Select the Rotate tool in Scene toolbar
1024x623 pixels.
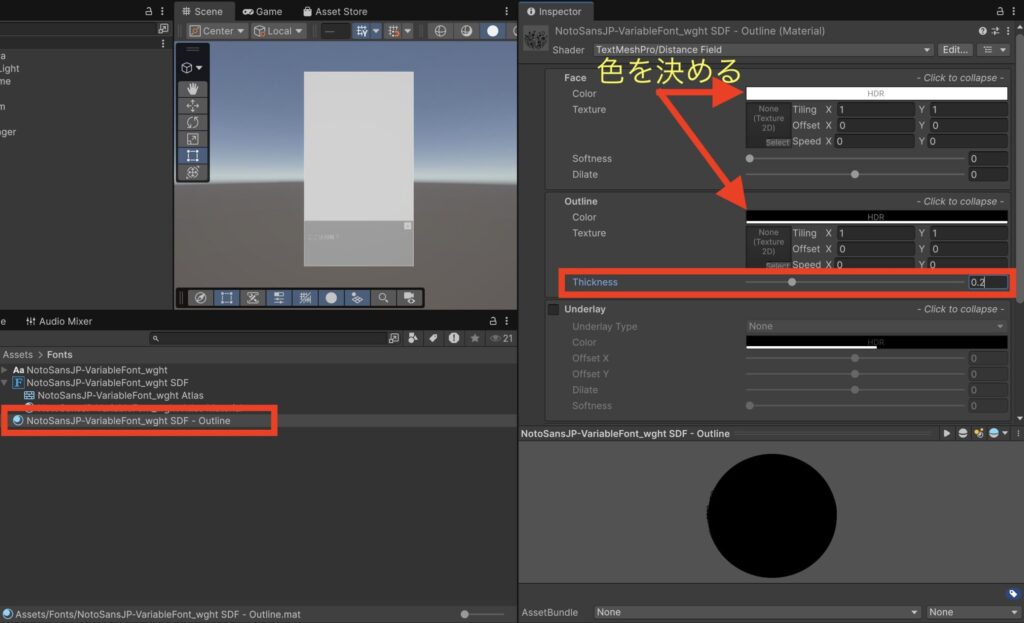point(193,122)
